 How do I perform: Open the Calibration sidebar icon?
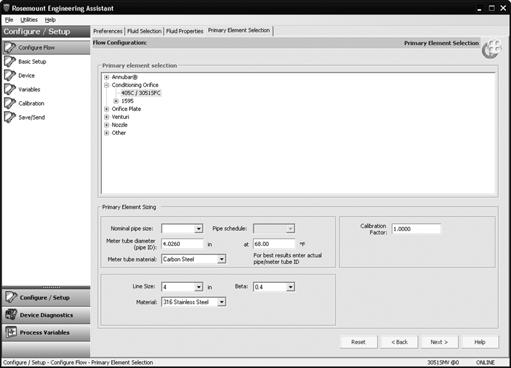click(10, 103)
